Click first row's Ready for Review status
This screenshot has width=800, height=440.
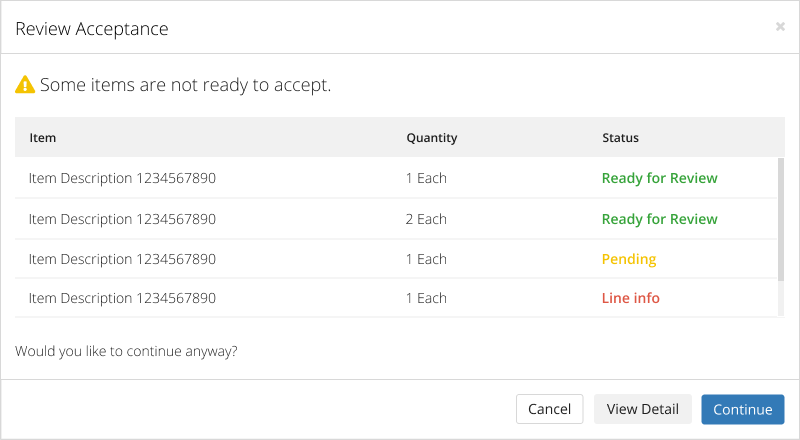[660, 178]
